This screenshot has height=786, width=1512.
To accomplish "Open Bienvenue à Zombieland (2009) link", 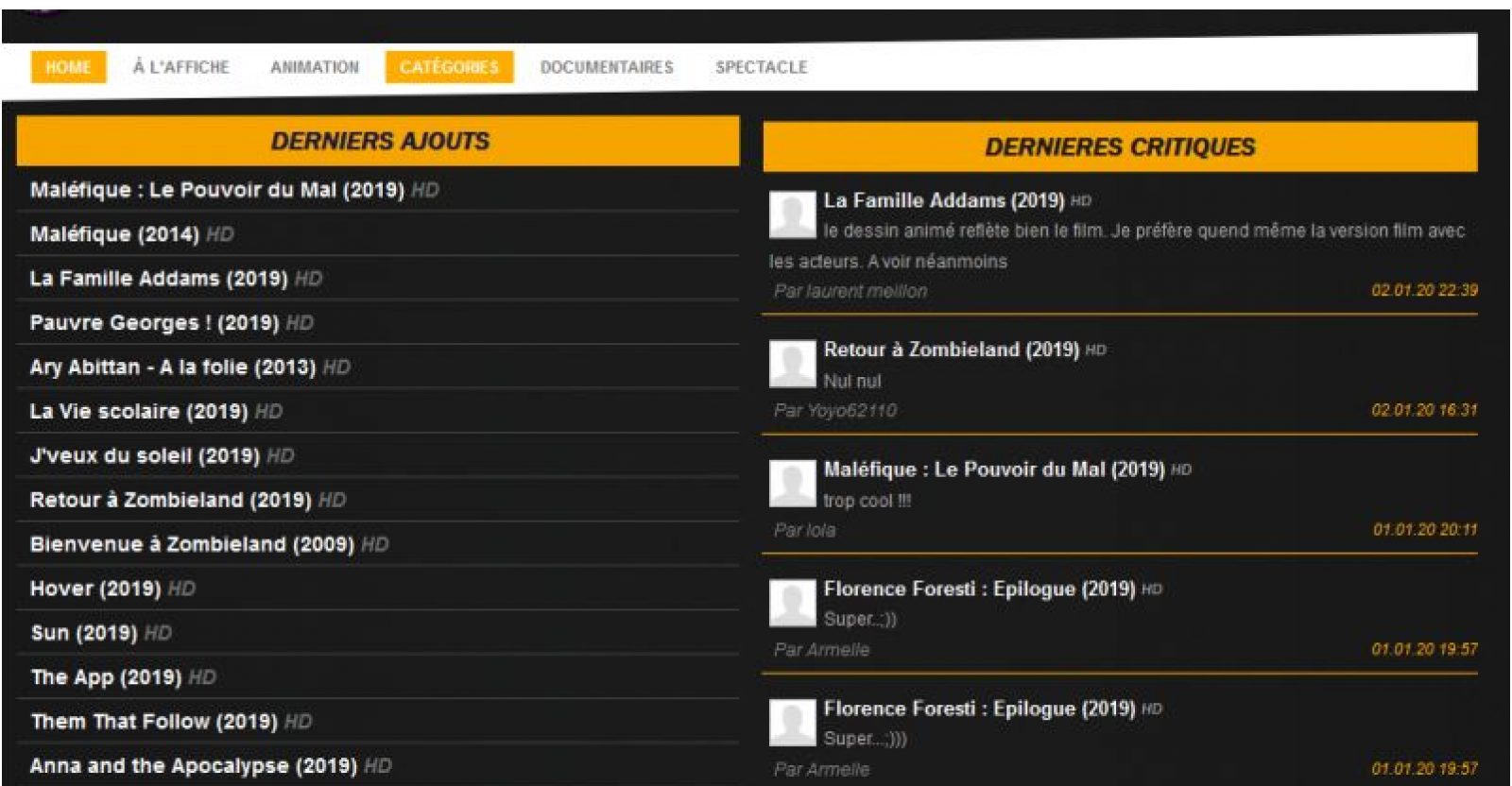I will (192, 545).
